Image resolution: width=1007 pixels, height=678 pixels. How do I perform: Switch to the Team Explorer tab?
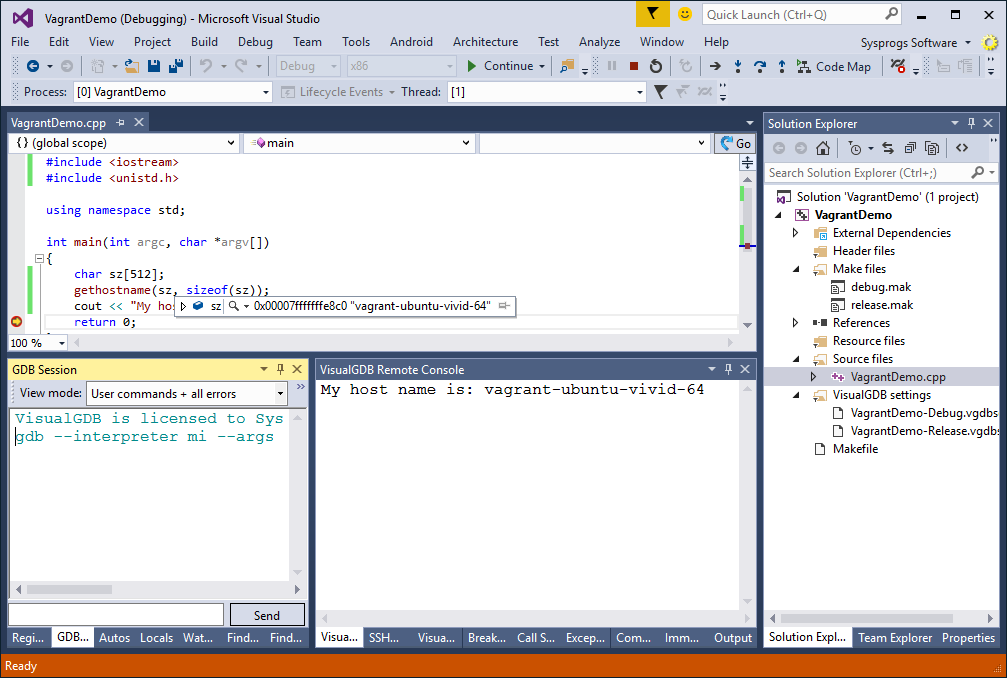tap(895, 638)
